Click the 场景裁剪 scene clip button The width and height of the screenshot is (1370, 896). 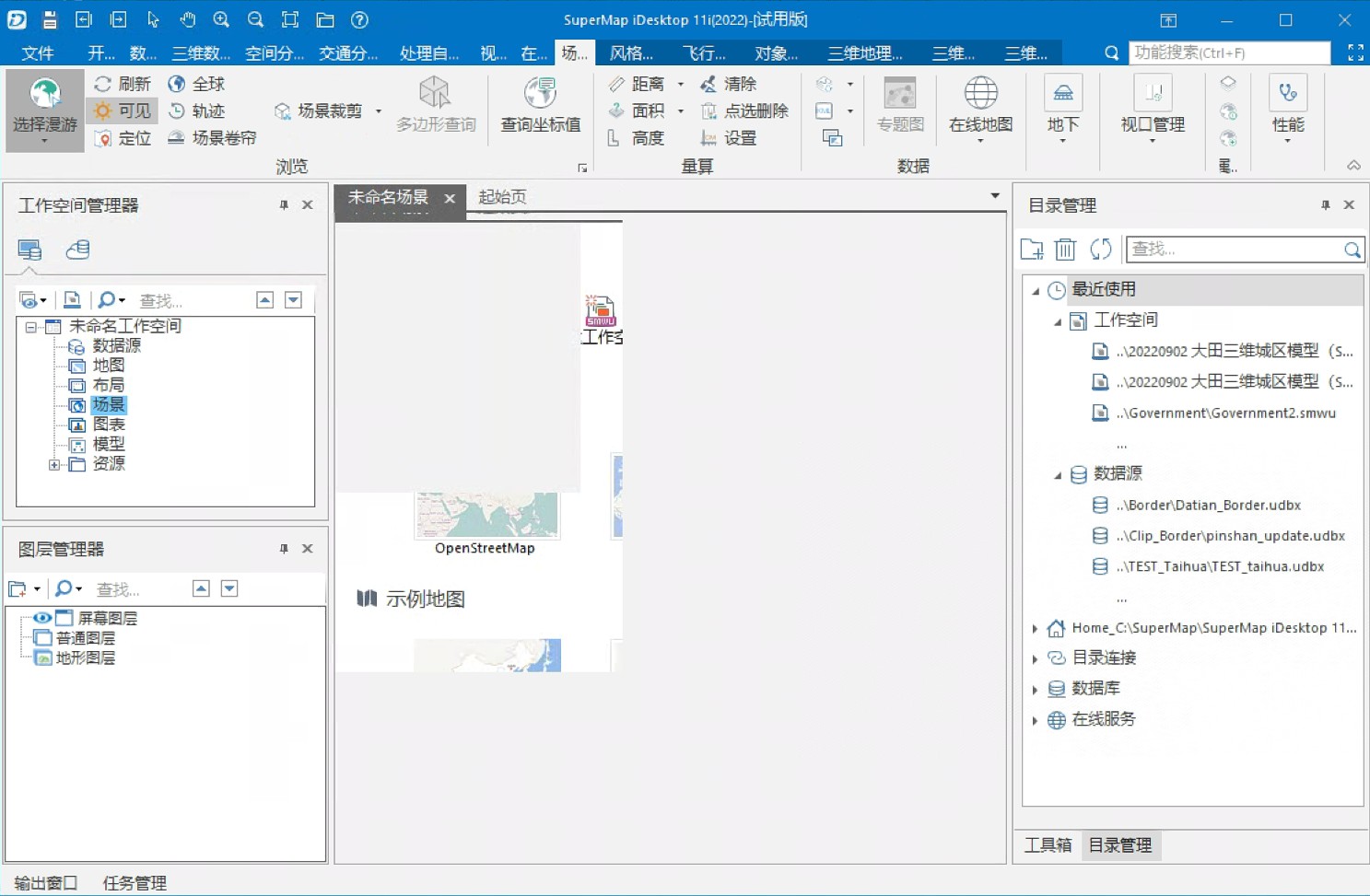pyautogui.click(x=319, y=111)
